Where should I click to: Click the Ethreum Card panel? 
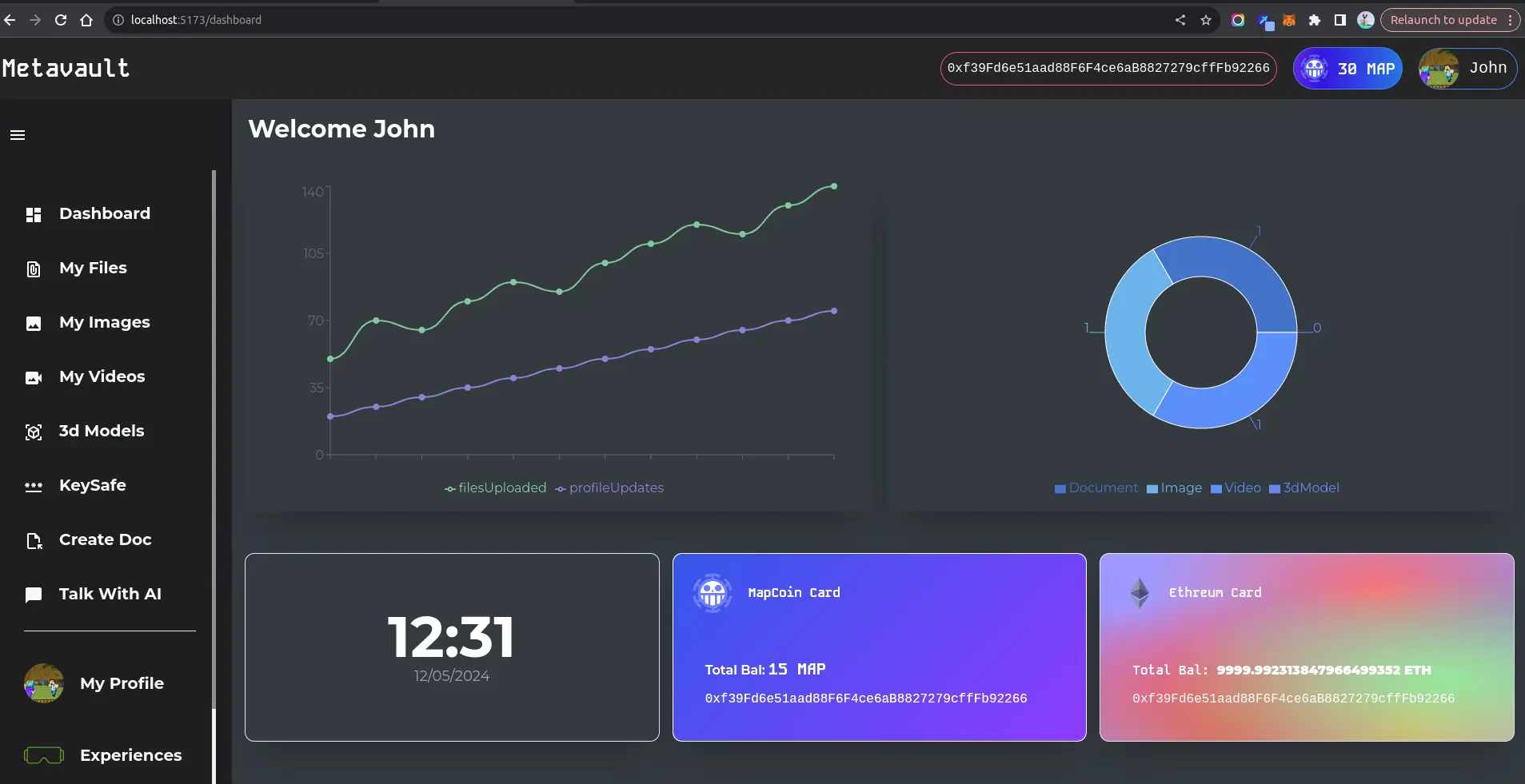pyautogui.click(x=1307, y=647)
